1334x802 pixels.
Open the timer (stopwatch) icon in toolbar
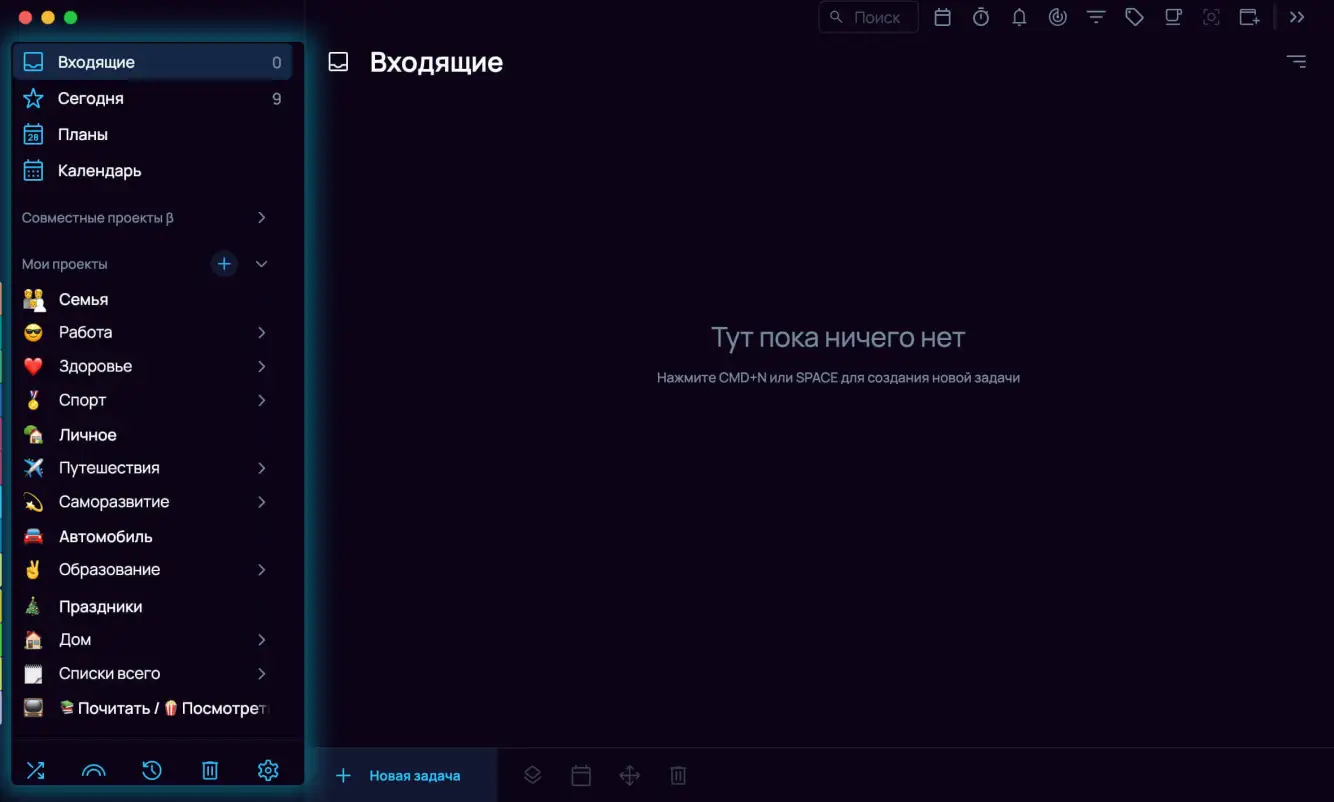(x=981, y=17)
